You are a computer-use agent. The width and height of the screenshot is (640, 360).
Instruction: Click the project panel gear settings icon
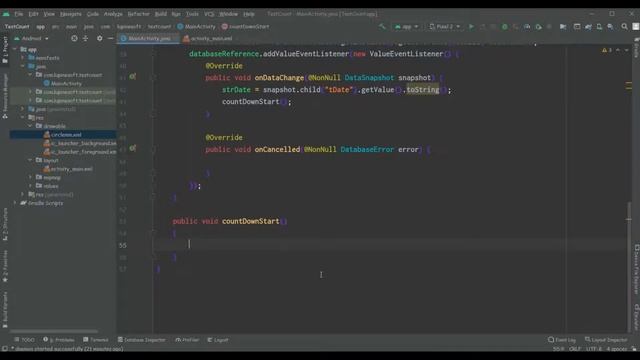(100, 38)
